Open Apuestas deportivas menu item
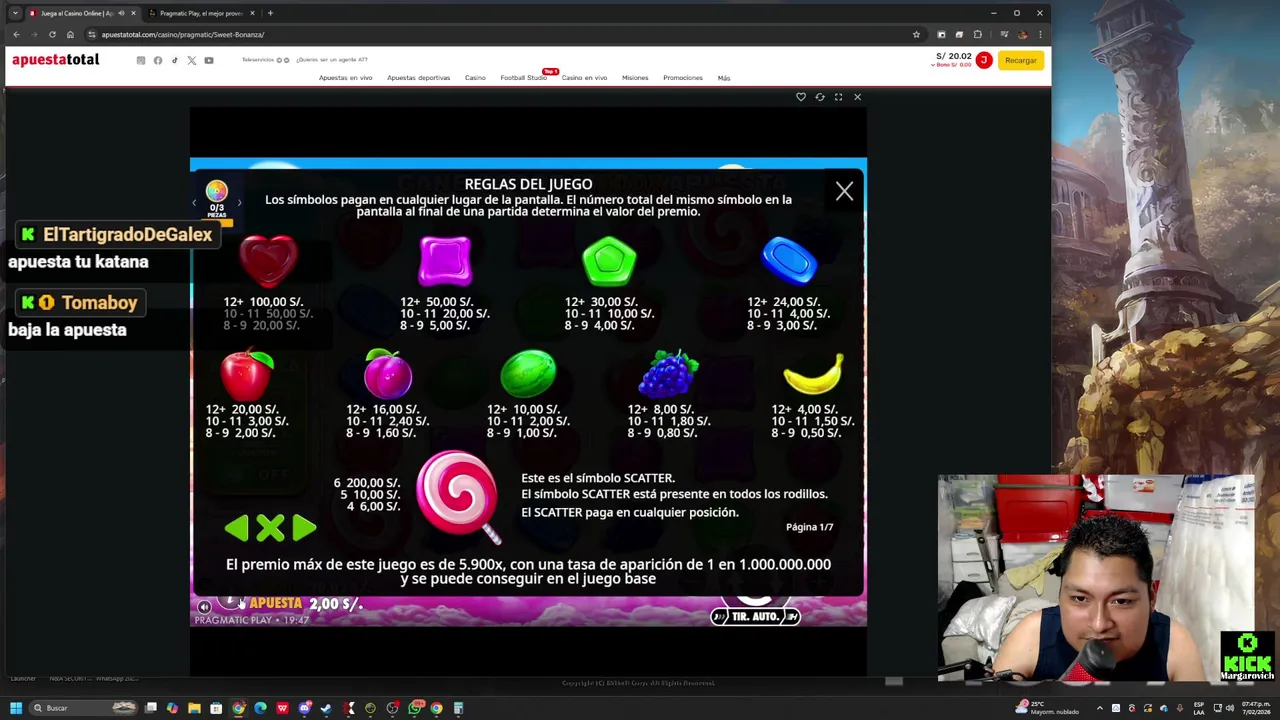The height and width of the screenshot is (720, 1280). pos(418,78)
